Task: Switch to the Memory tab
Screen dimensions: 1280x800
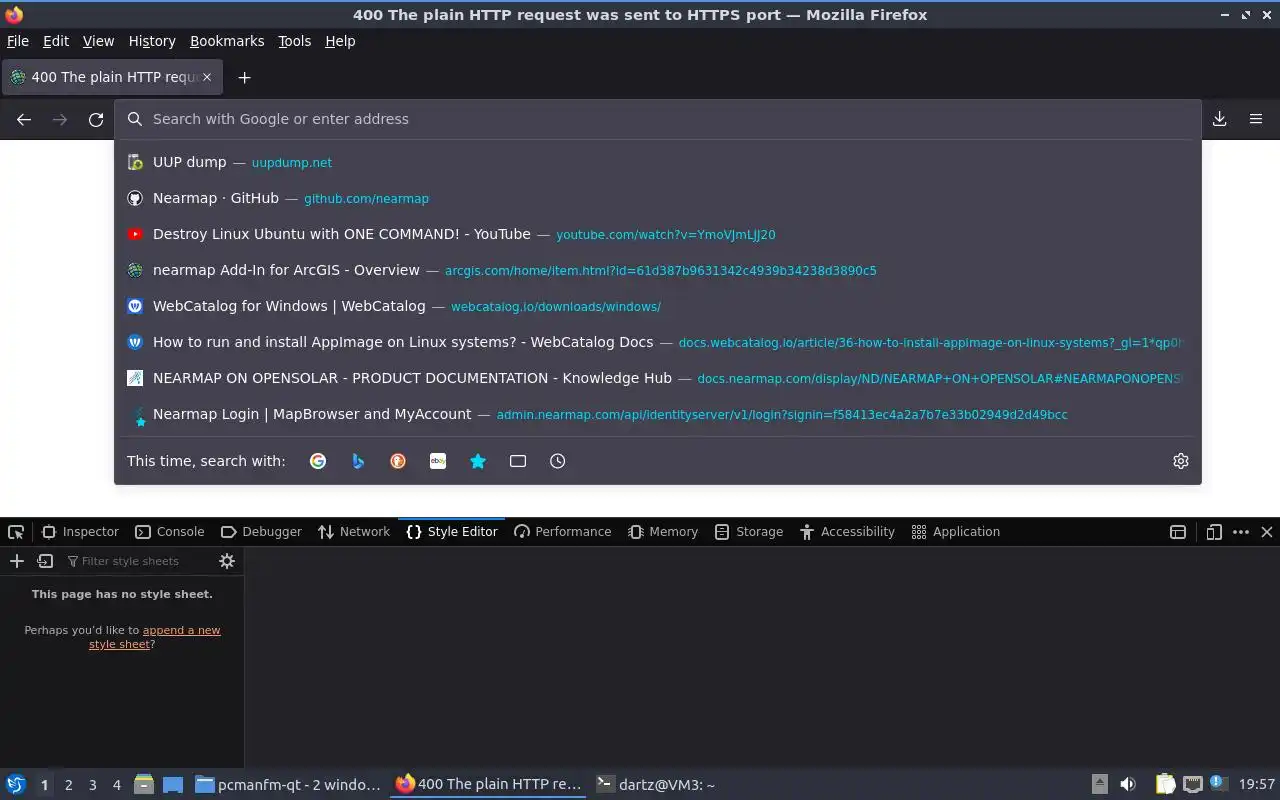Action: pyautogui.click(x=663, y=532)
